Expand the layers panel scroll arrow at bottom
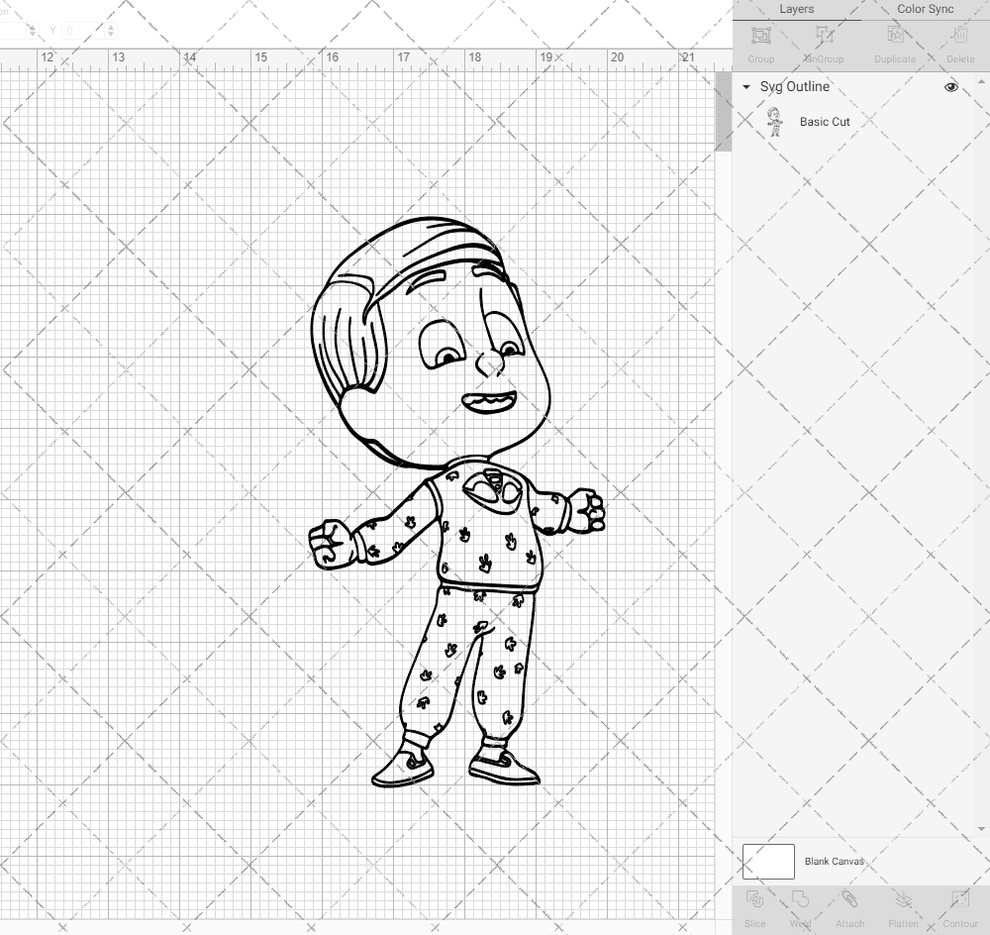The width and height of the screenshot is (990, 935). point(981,827)
